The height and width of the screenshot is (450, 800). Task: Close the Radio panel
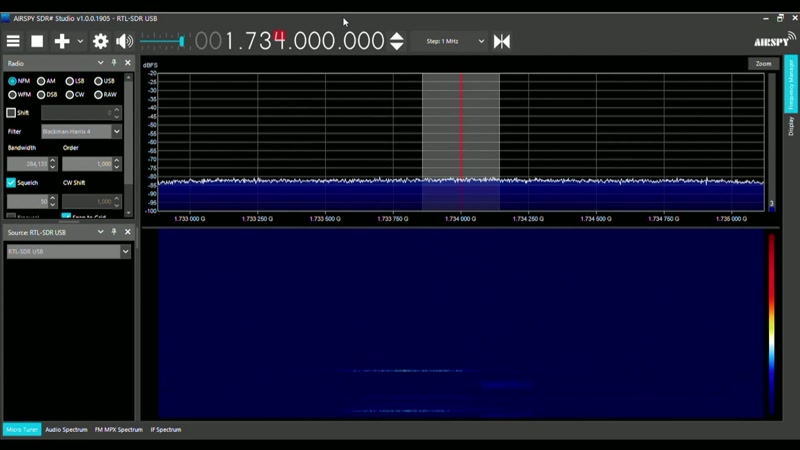pos(128,63)
